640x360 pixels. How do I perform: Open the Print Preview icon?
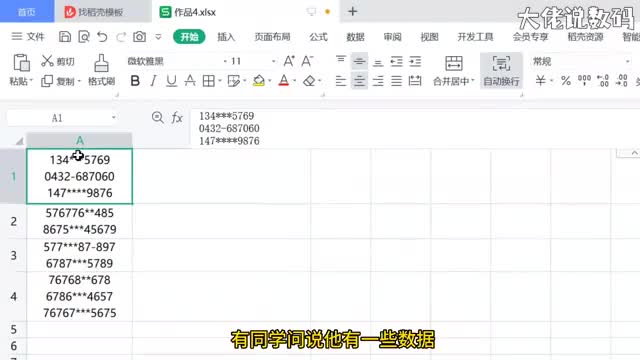pyautogui.click(x=84, y=37)
